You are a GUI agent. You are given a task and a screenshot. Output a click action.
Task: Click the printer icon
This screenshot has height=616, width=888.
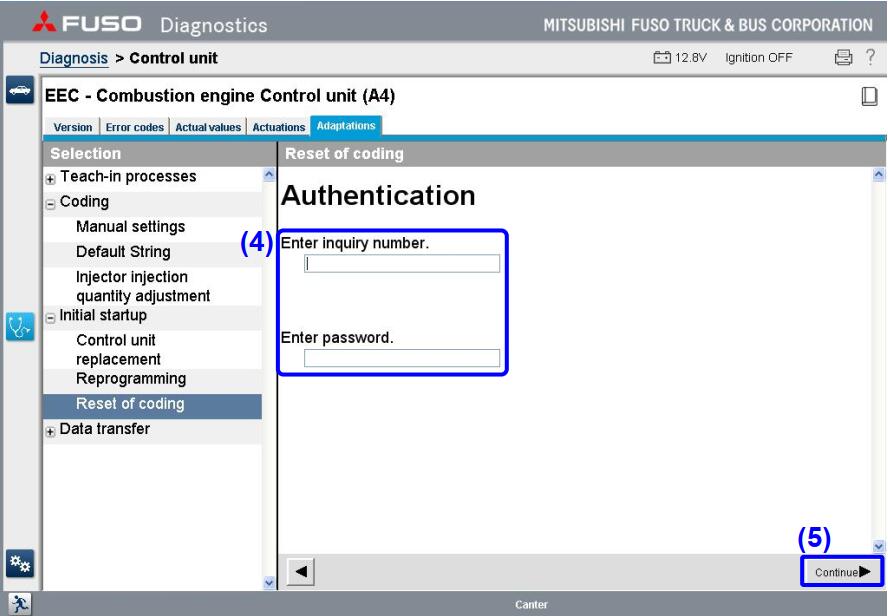pyautogui.click(x=843, y=57)
